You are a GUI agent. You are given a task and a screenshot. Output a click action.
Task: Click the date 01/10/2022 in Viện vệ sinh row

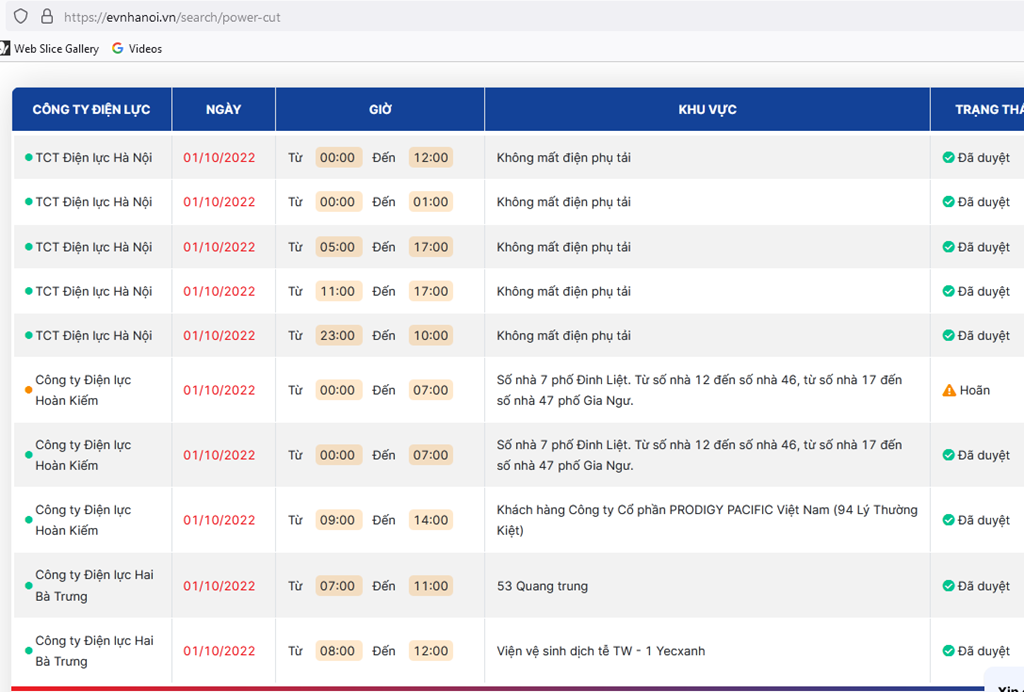(x=219, y=651)
